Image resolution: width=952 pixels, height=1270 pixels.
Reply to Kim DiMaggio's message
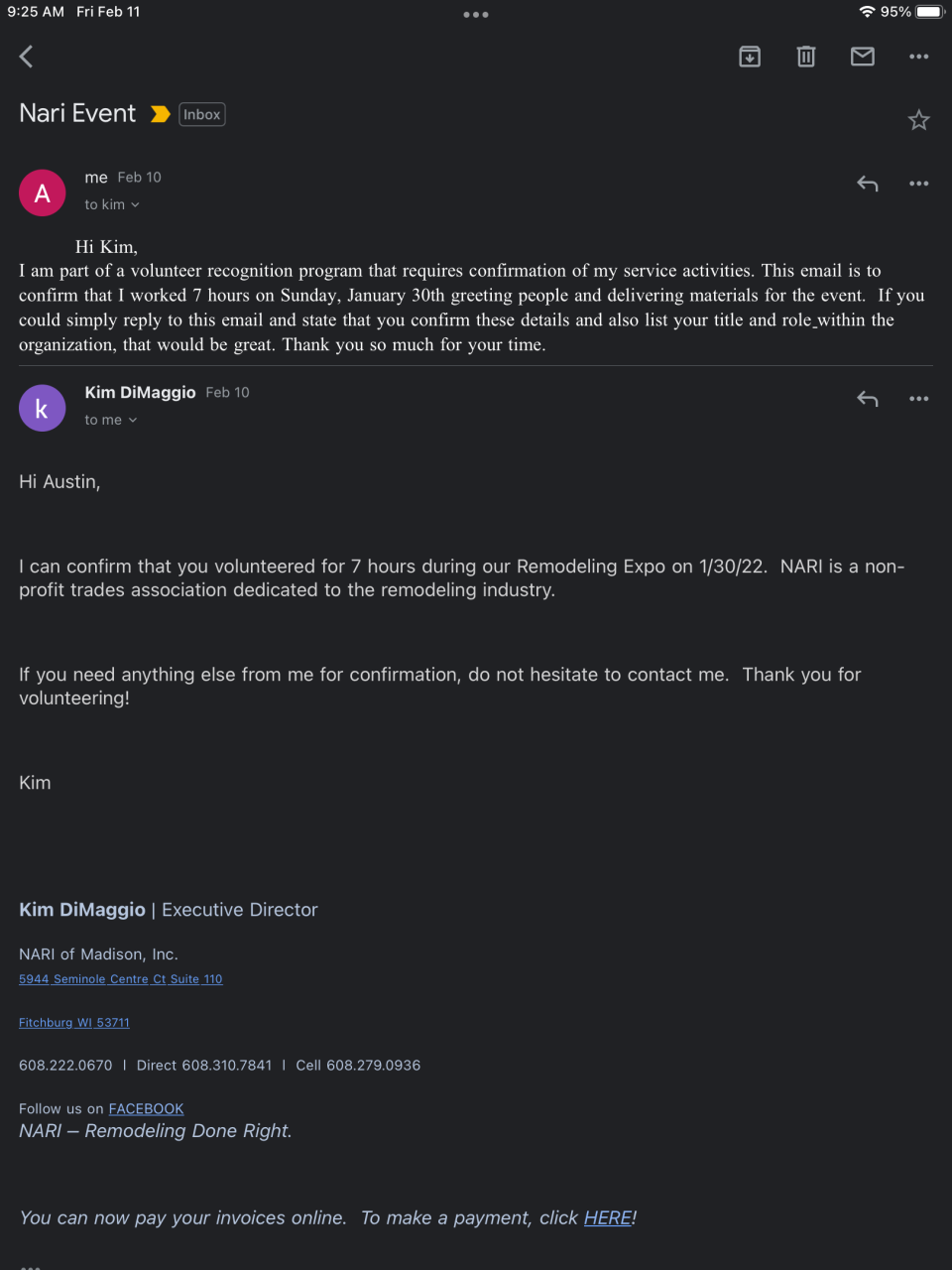[868, 399]
